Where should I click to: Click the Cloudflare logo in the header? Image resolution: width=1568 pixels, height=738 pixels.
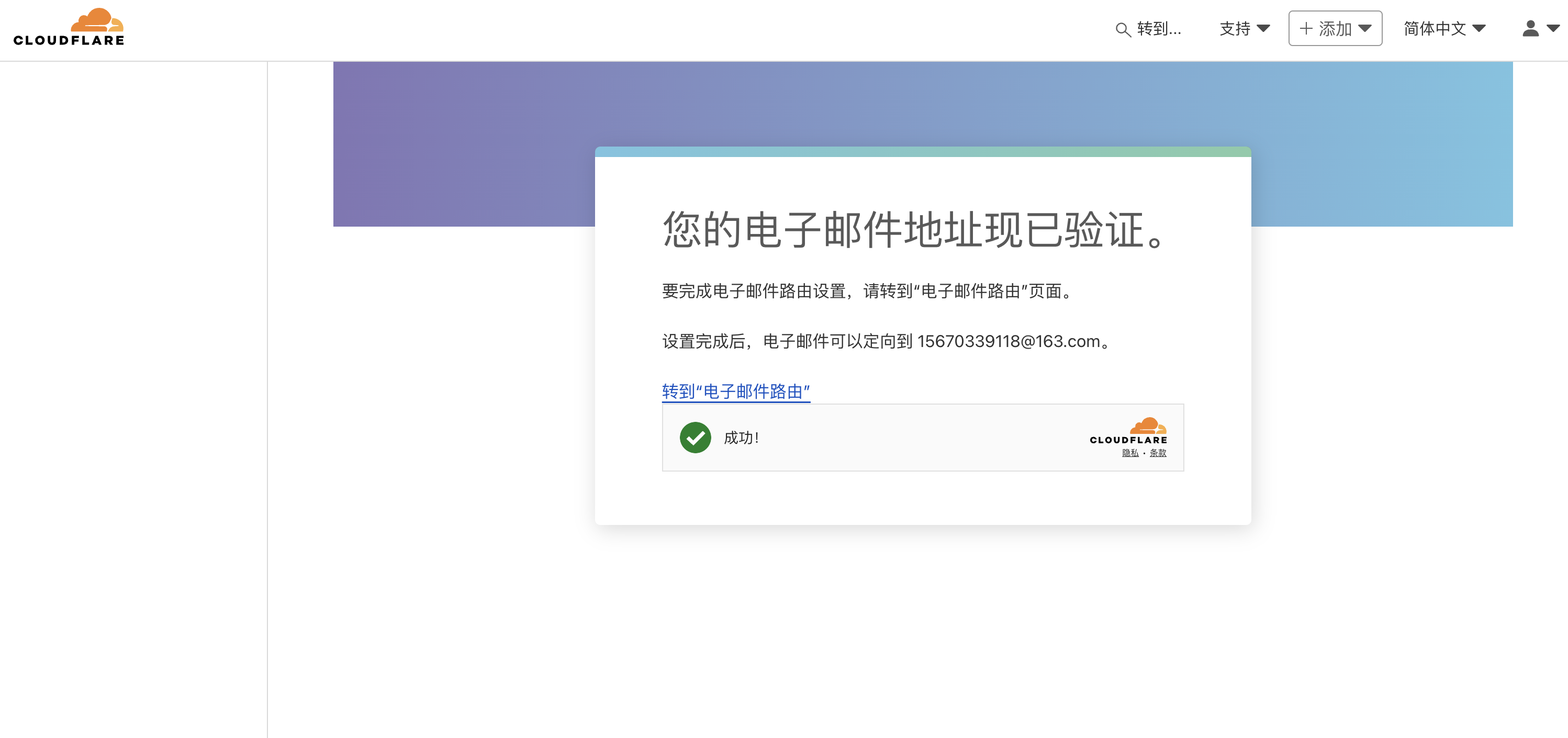coord(69,27)
